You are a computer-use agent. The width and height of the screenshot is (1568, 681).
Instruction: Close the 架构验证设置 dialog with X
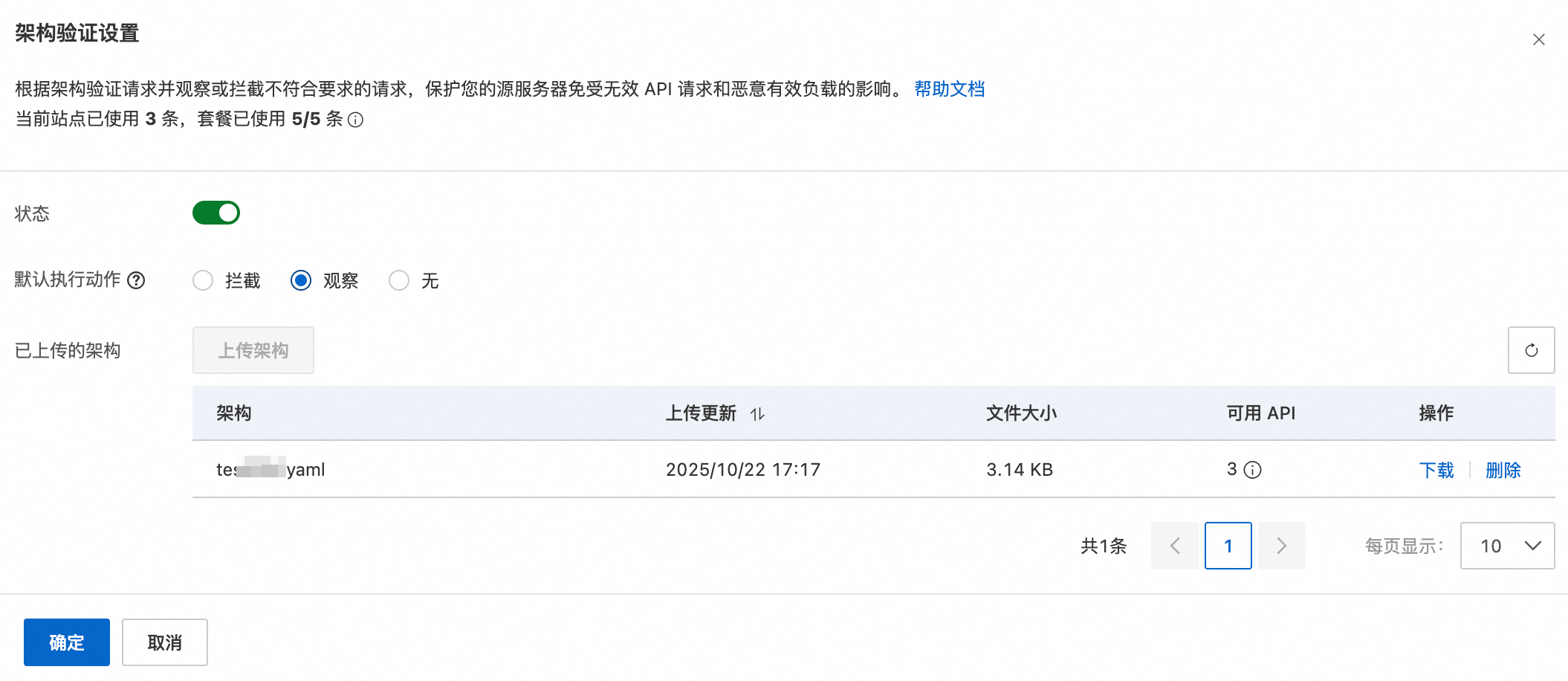pyautogui.click(x=1538, y=40)
